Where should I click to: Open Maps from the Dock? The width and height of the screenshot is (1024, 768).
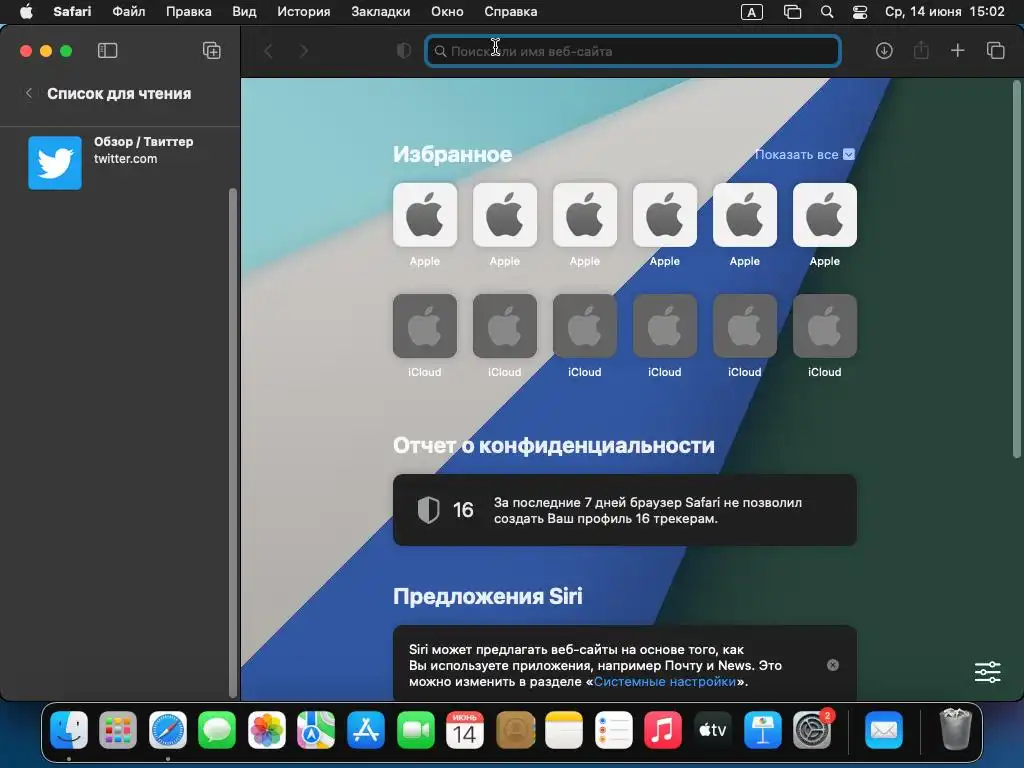[316, 729]
